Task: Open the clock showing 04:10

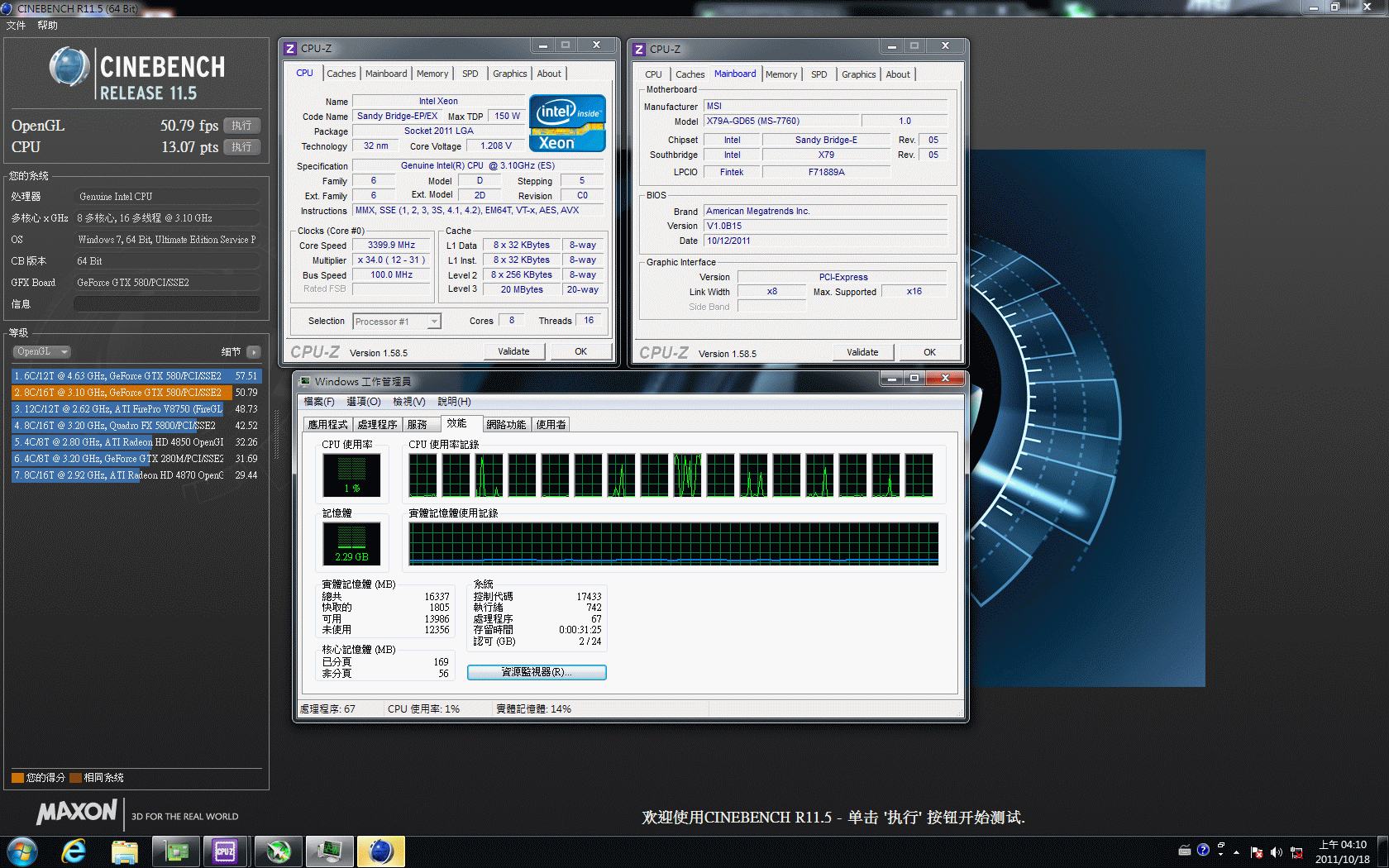Action: pyautogui.click(x=1343, y=852)
